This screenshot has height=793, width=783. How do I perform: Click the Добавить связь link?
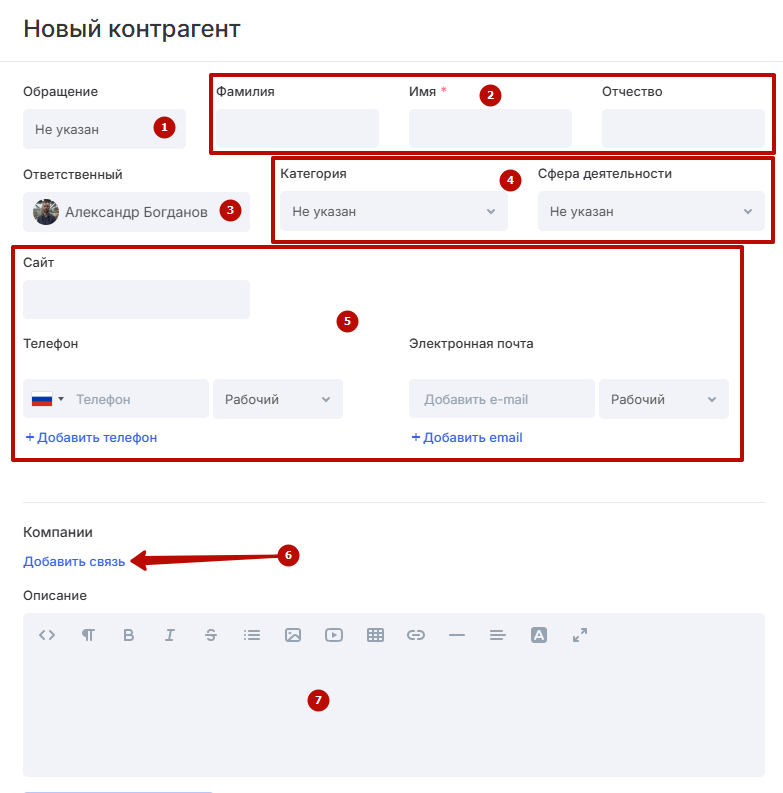74,562
